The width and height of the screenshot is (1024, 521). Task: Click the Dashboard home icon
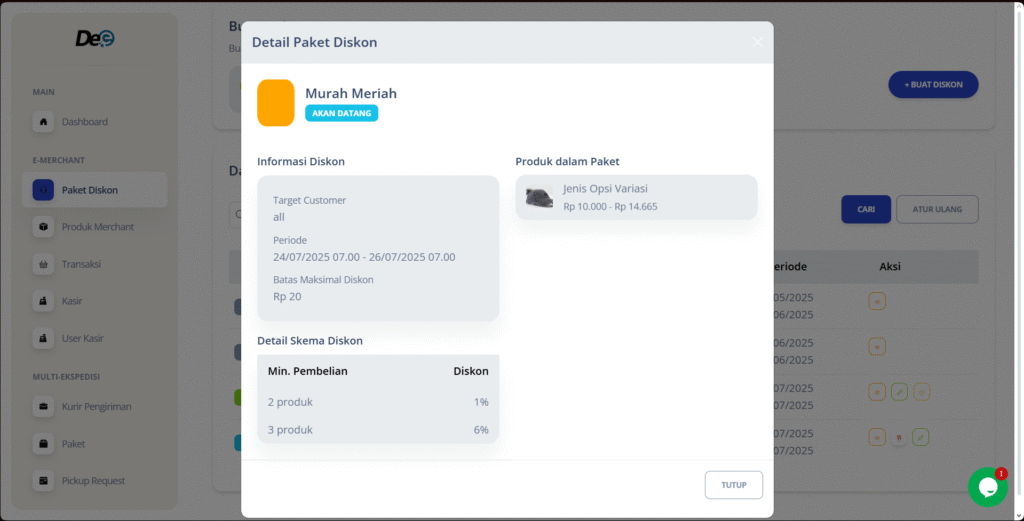[x=43, y=121]
